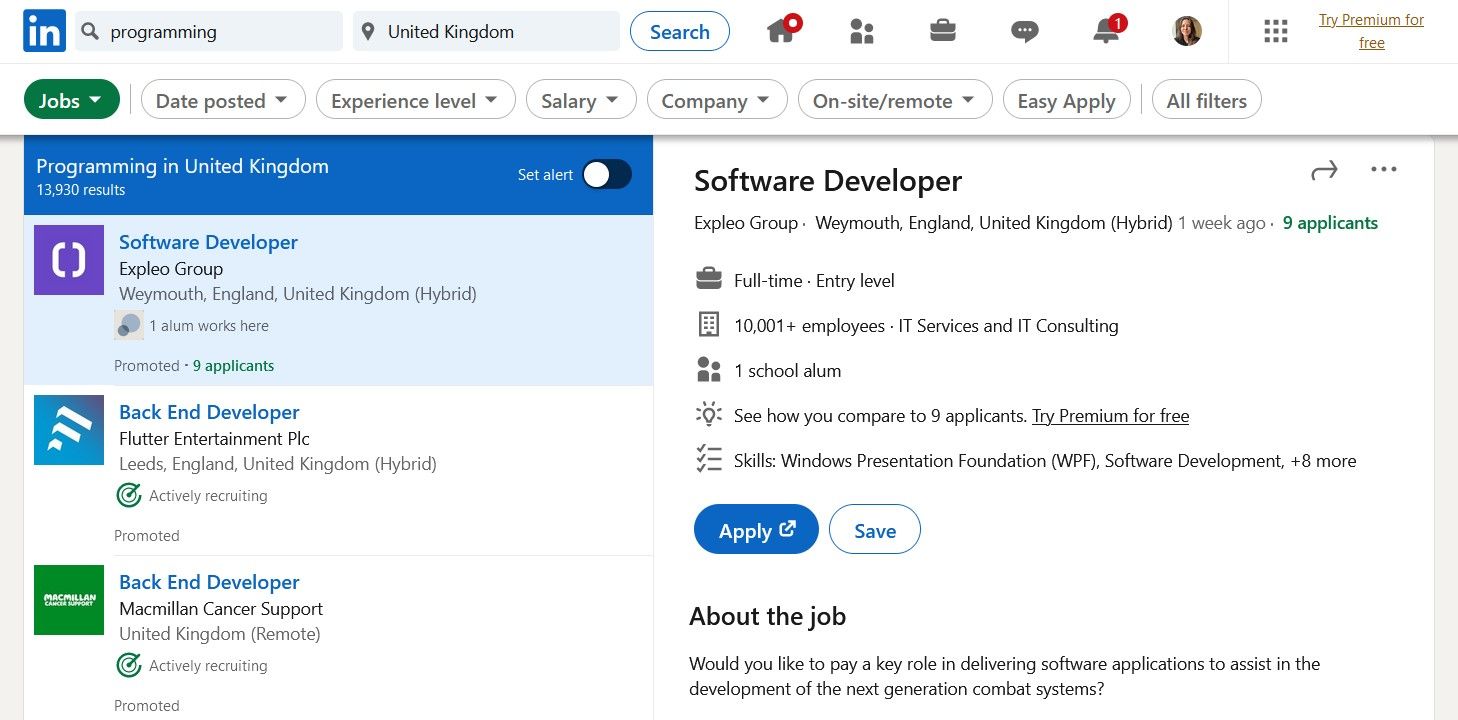Click the Actively recruiting checkmark icon
The width and height of the screenshot is (1458, 720).
pyautogui.click(x=129, y=494)
